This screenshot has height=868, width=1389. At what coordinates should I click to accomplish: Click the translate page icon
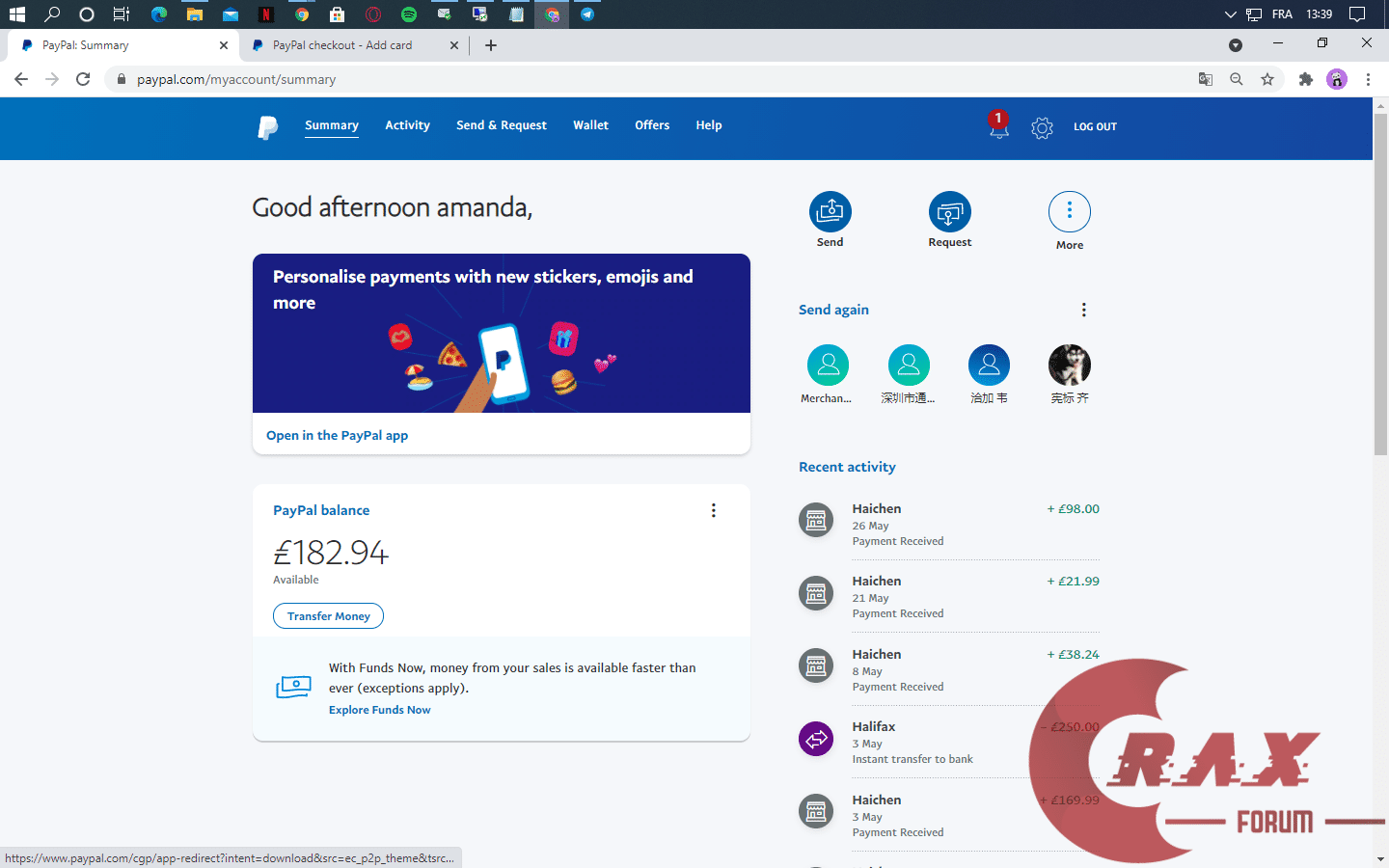click(1205, 79)
